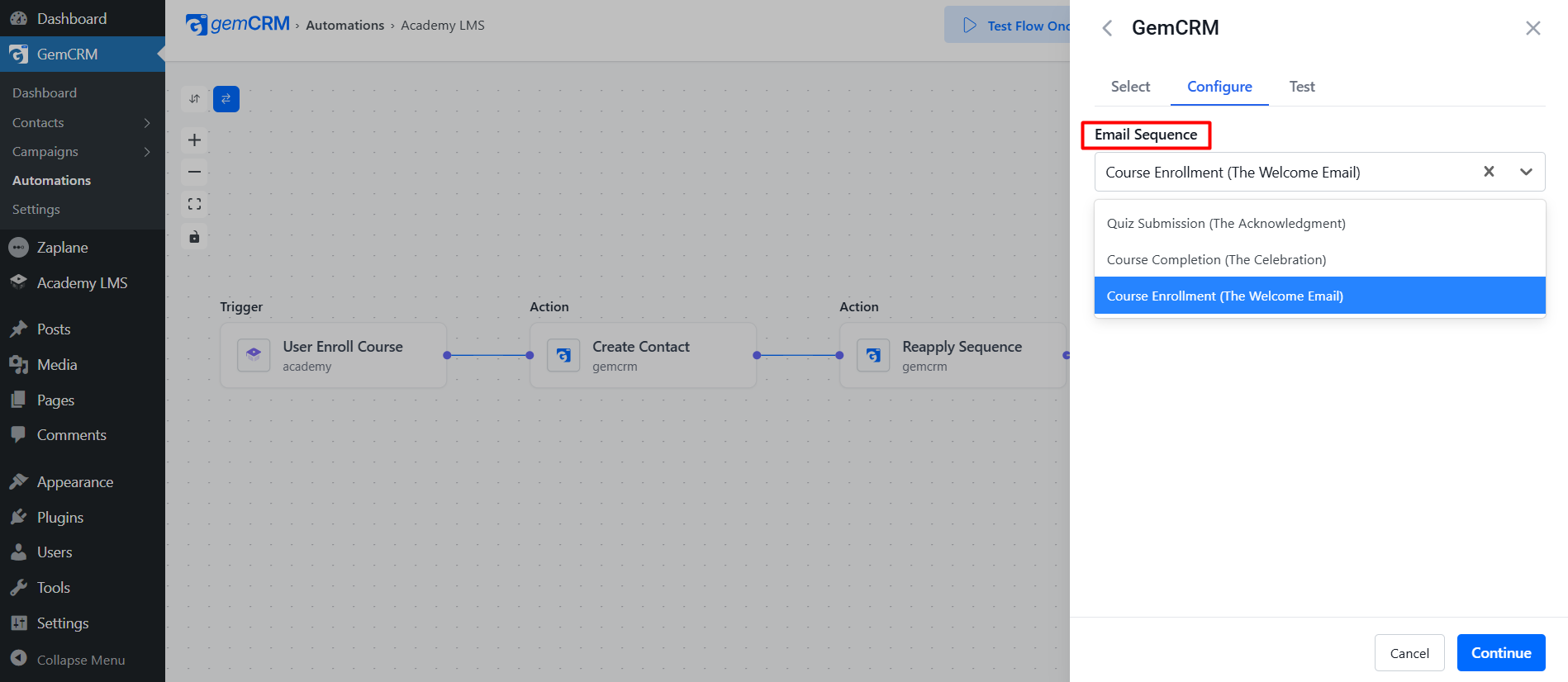Open the WordPress Dashboard menu
The image size is (1568, 682).
pyautogui.click(x=83, y=18)
